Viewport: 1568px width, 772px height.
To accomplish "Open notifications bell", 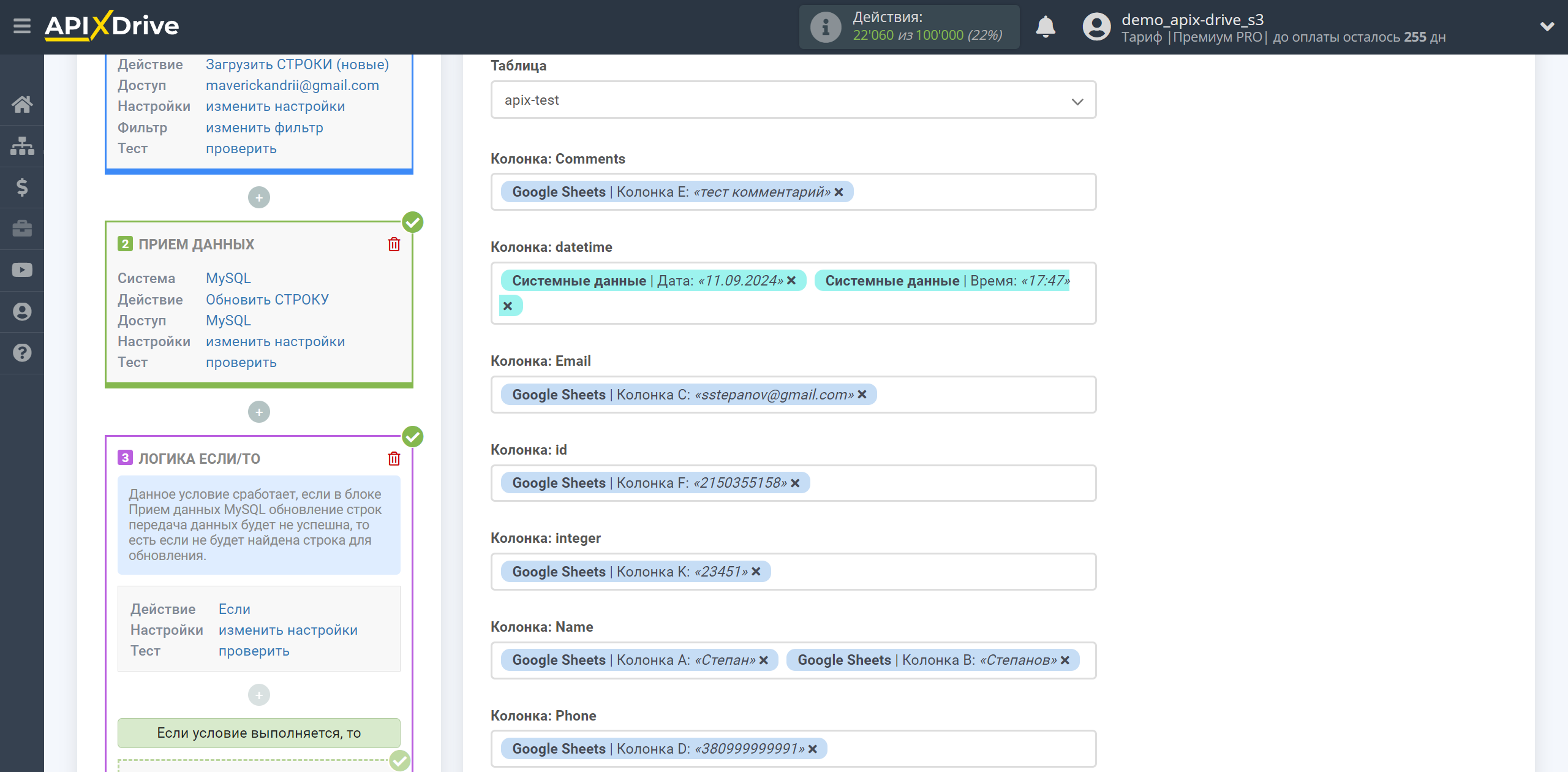I will [x=1046, y=27].
